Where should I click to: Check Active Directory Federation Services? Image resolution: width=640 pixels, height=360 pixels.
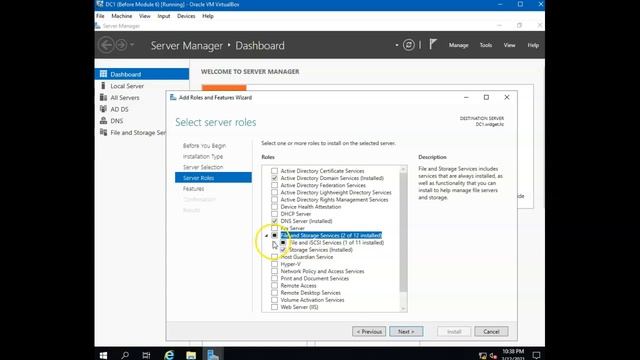click(274, 185)
